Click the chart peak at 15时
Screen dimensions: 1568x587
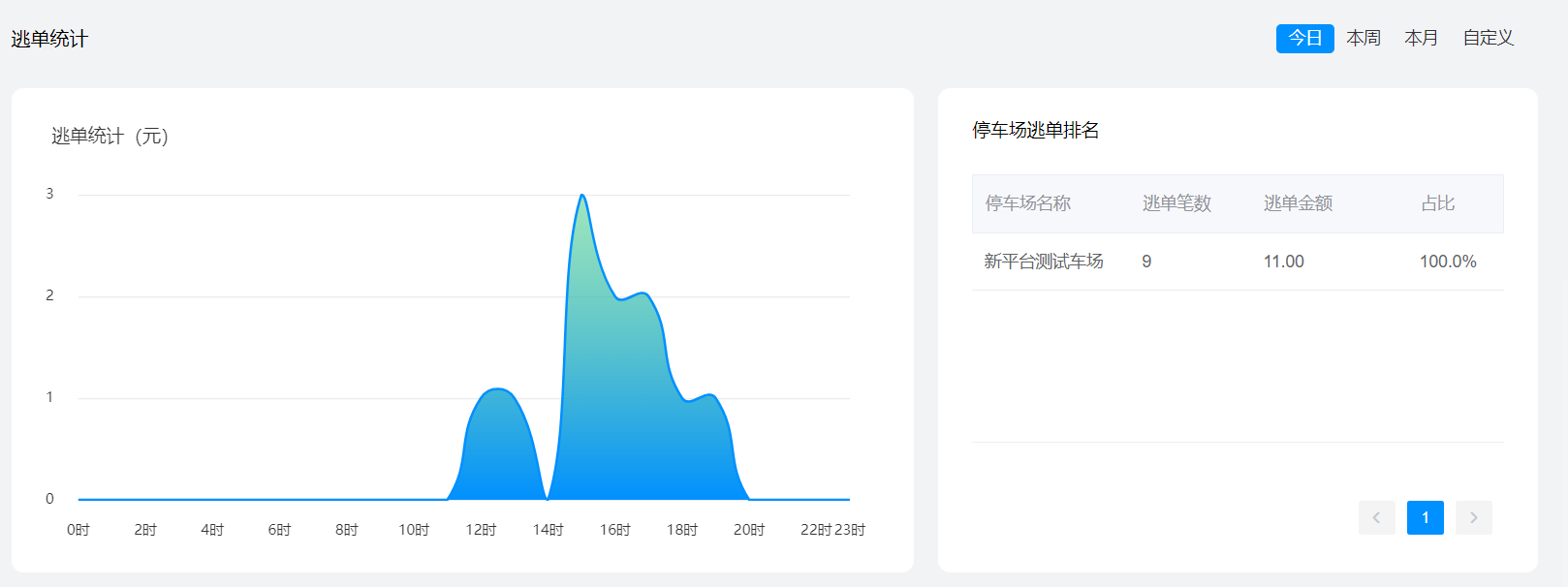(581, 196)
